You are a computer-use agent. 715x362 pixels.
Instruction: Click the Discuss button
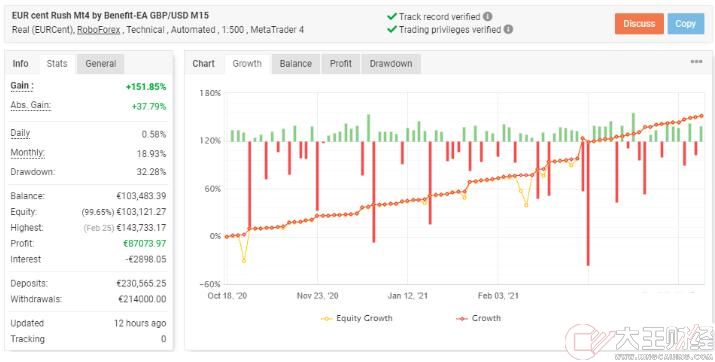(639, 24)
